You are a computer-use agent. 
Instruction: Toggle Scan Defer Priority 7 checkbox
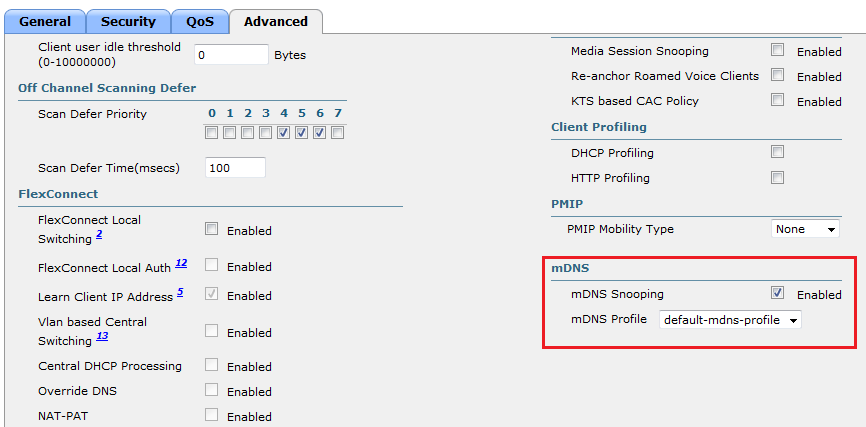(x=338, y=132)
